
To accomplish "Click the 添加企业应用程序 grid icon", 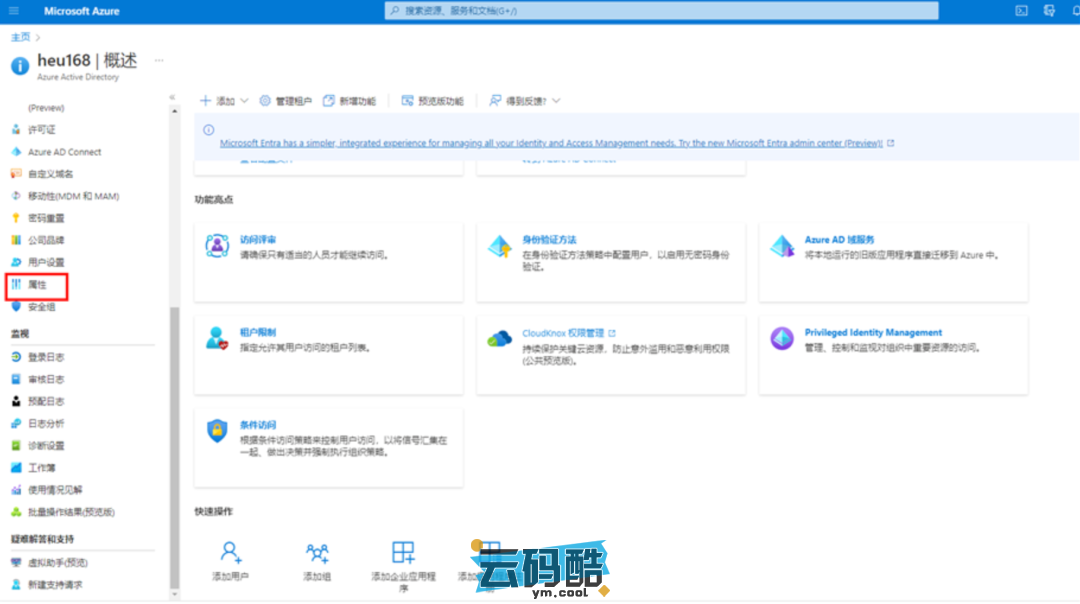I will pos(403,552).
